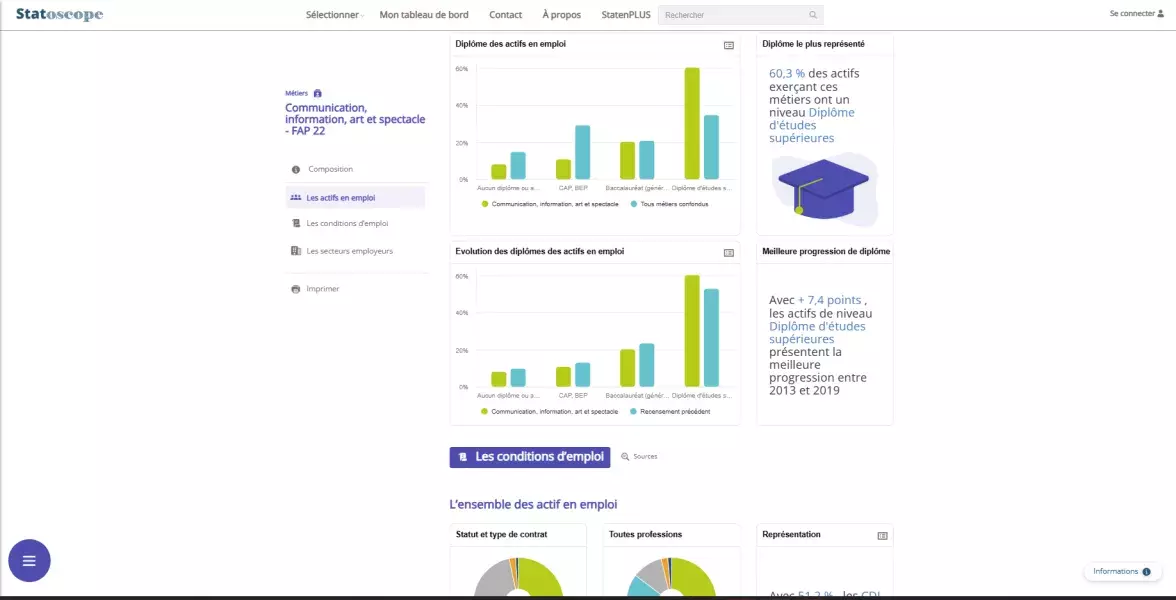Click the Représentation card table icon

click(882, 536)
